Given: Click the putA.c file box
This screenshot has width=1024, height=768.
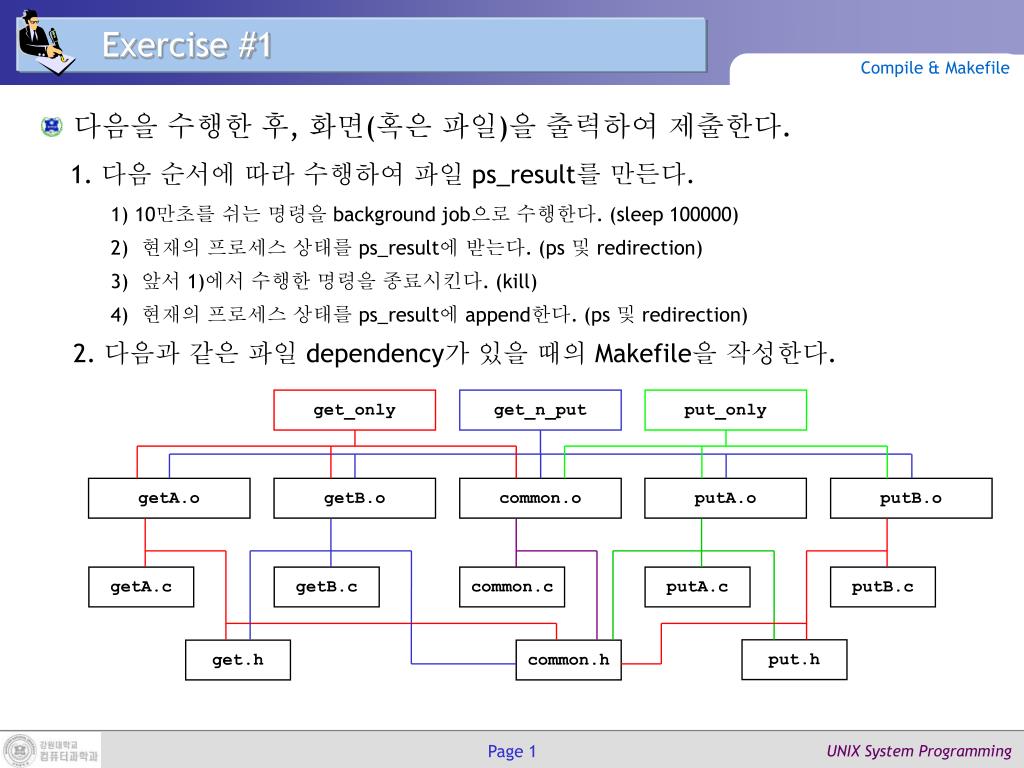Looking at the screenshot, I should tap(697, 587).
